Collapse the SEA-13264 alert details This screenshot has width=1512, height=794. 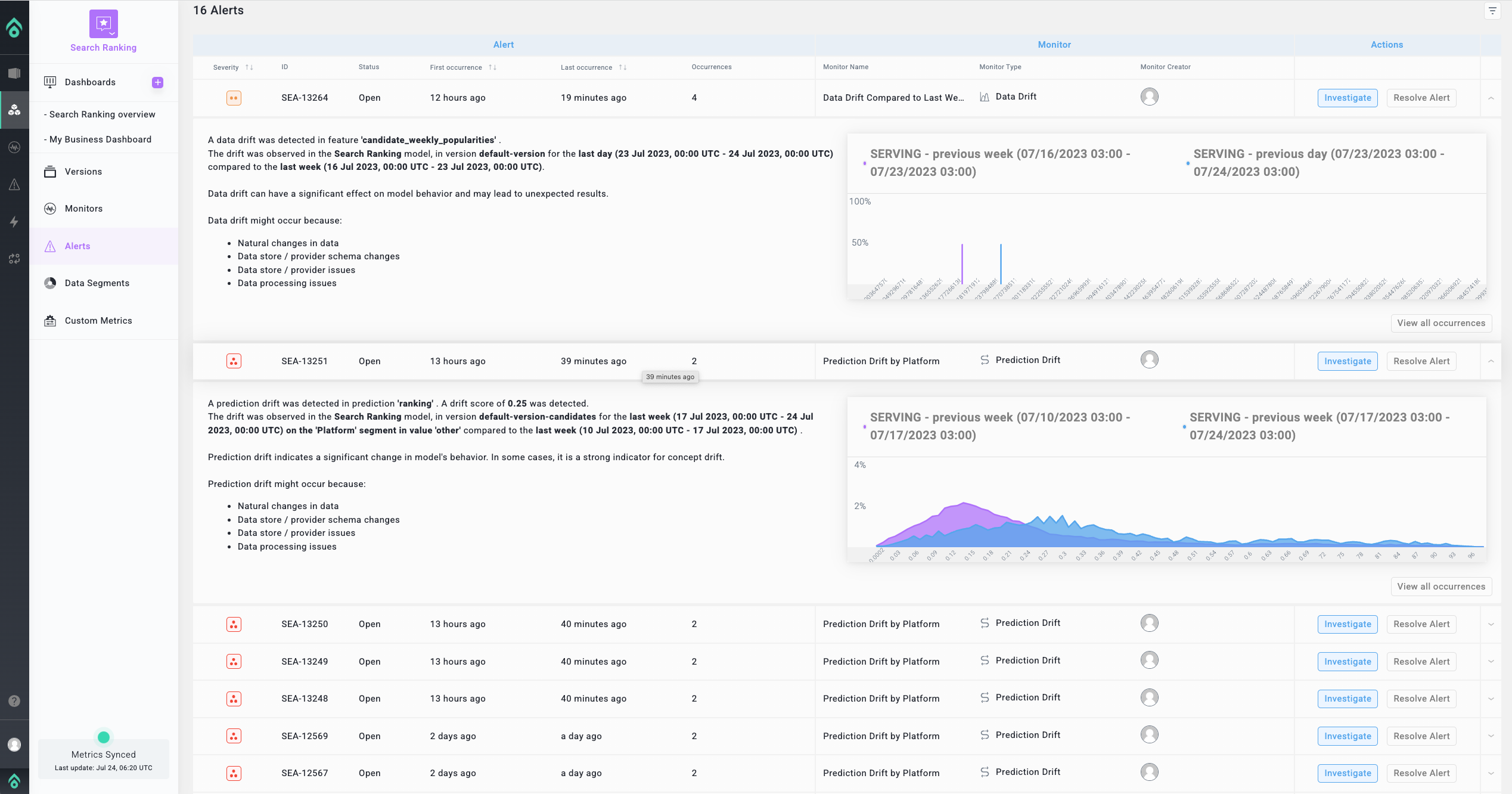tap(1491, 98)
